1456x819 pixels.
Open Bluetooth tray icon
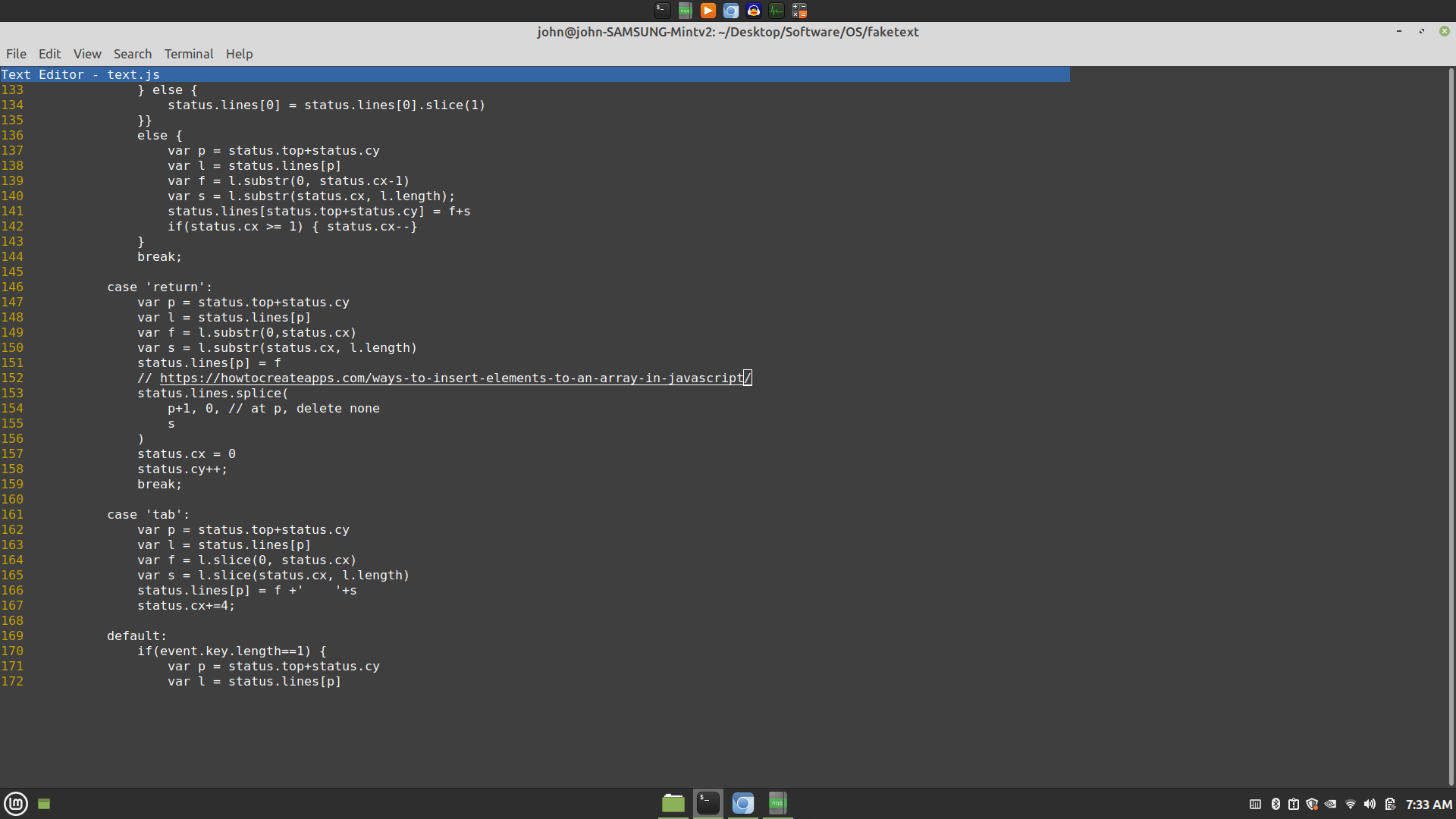(1276, 804)
